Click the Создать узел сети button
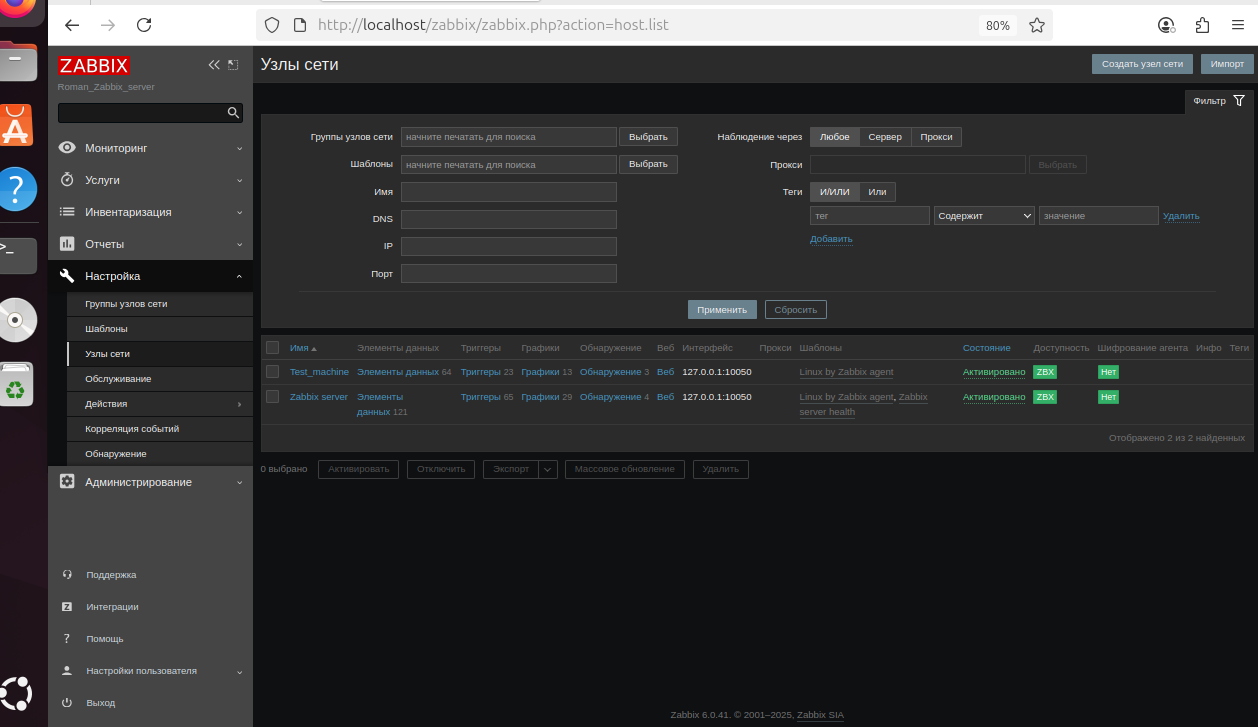Screen dimensions: 1258x727 [1142, 64]
